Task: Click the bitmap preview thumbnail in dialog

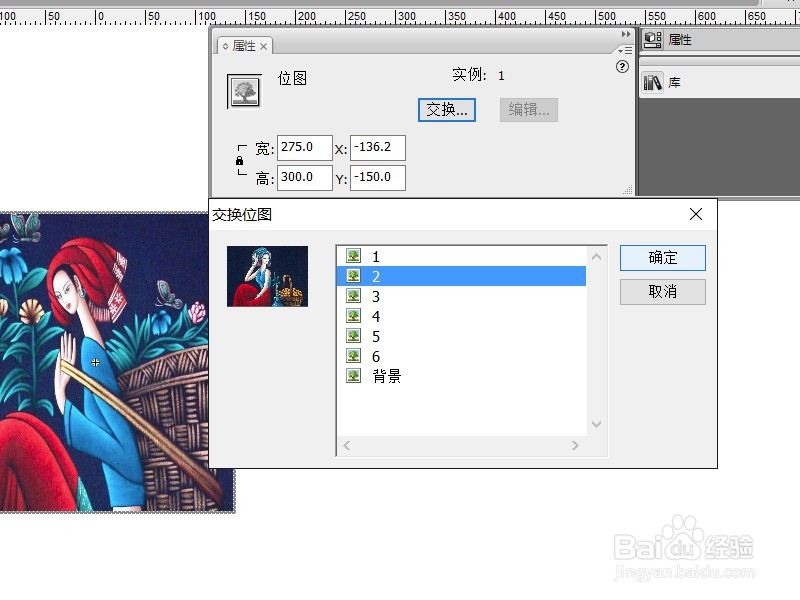Action: [x=267, y=276]
